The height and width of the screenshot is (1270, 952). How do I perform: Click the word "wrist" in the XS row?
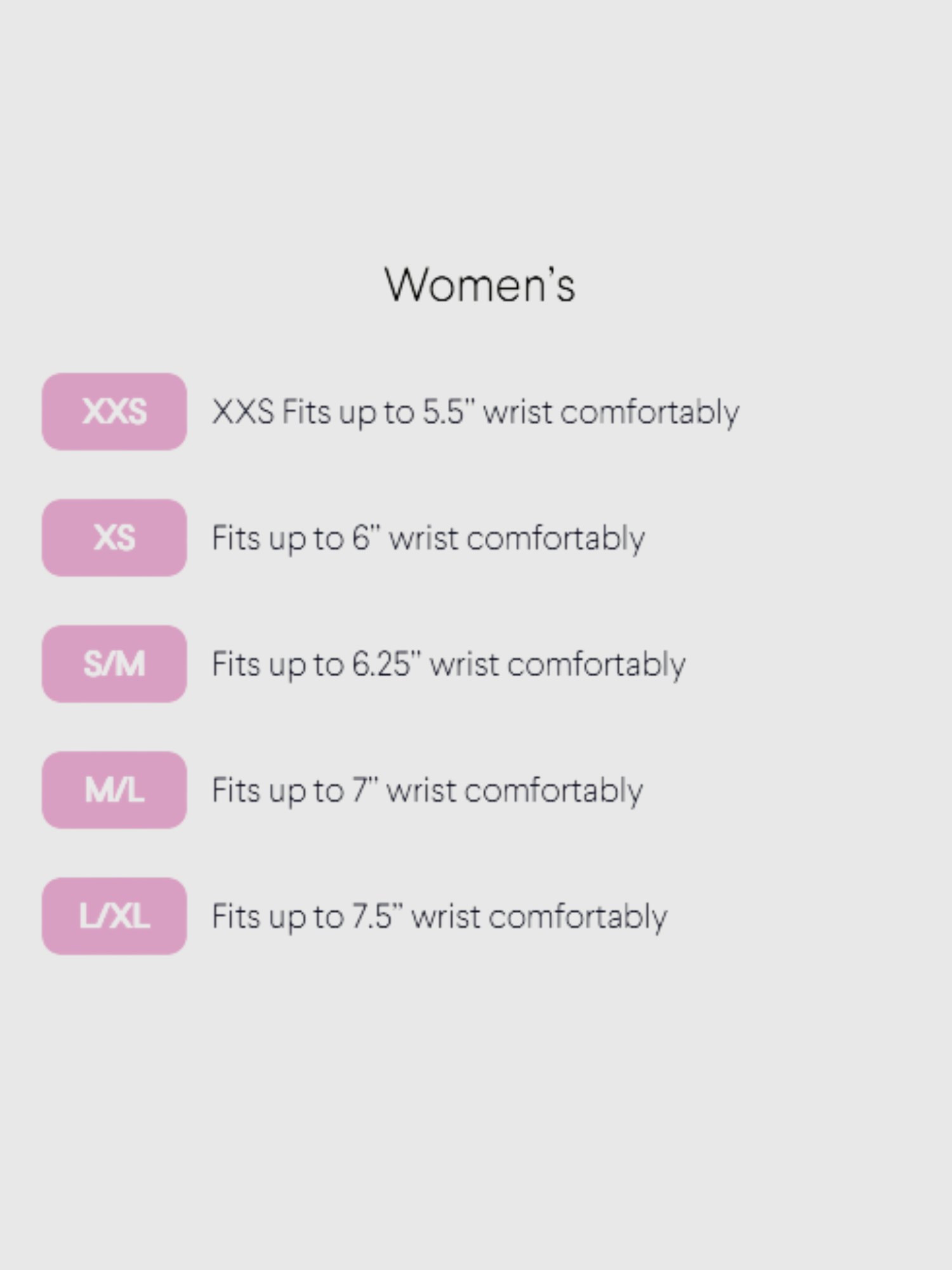423,538
